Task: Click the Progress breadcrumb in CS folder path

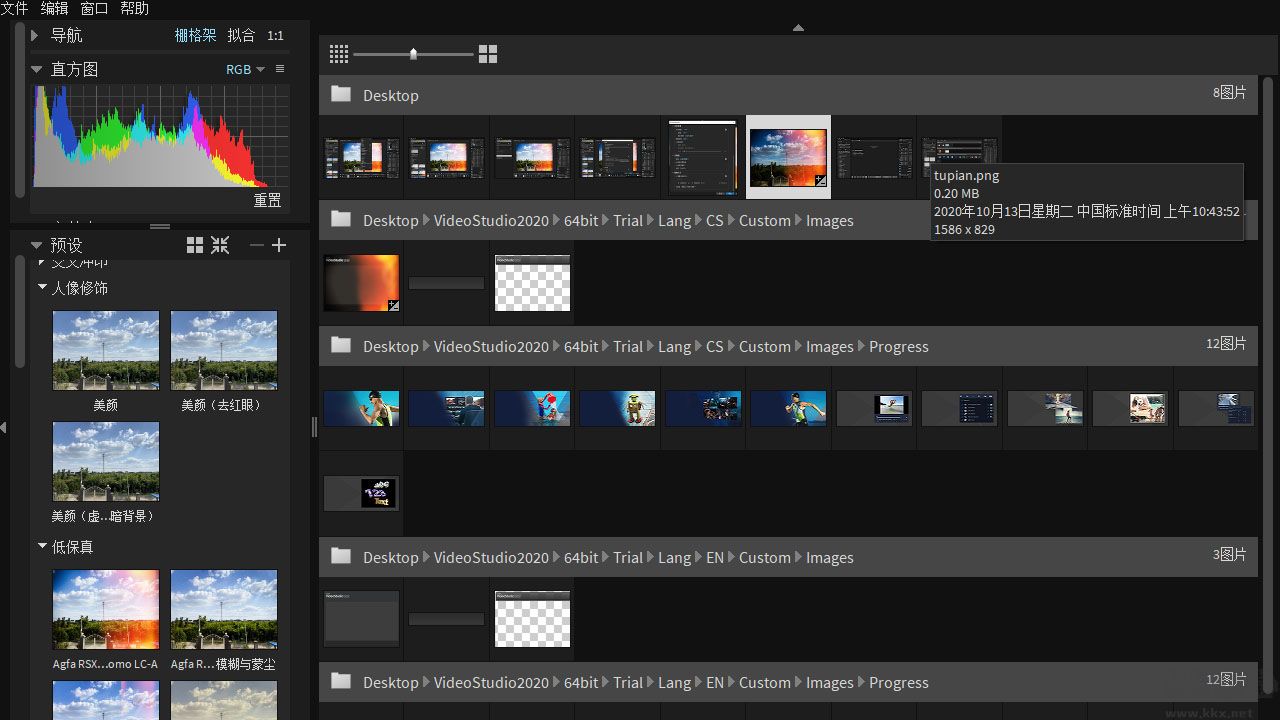Action: point(898,346)
